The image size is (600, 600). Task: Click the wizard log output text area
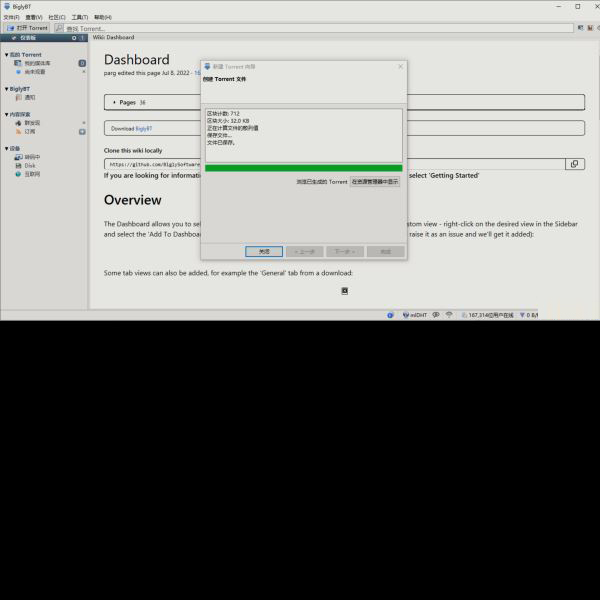304,135
